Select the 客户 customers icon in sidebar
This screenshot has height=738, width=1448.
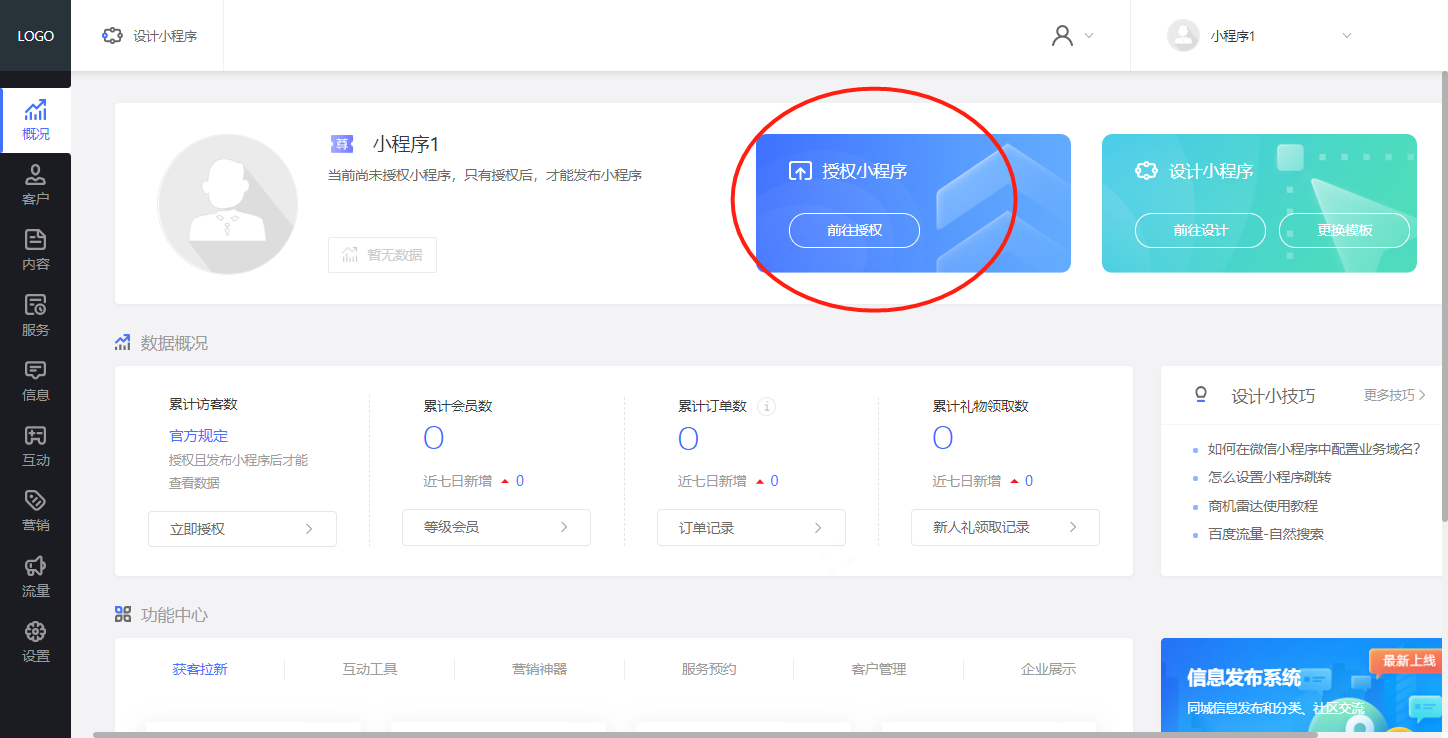[35, 184]
